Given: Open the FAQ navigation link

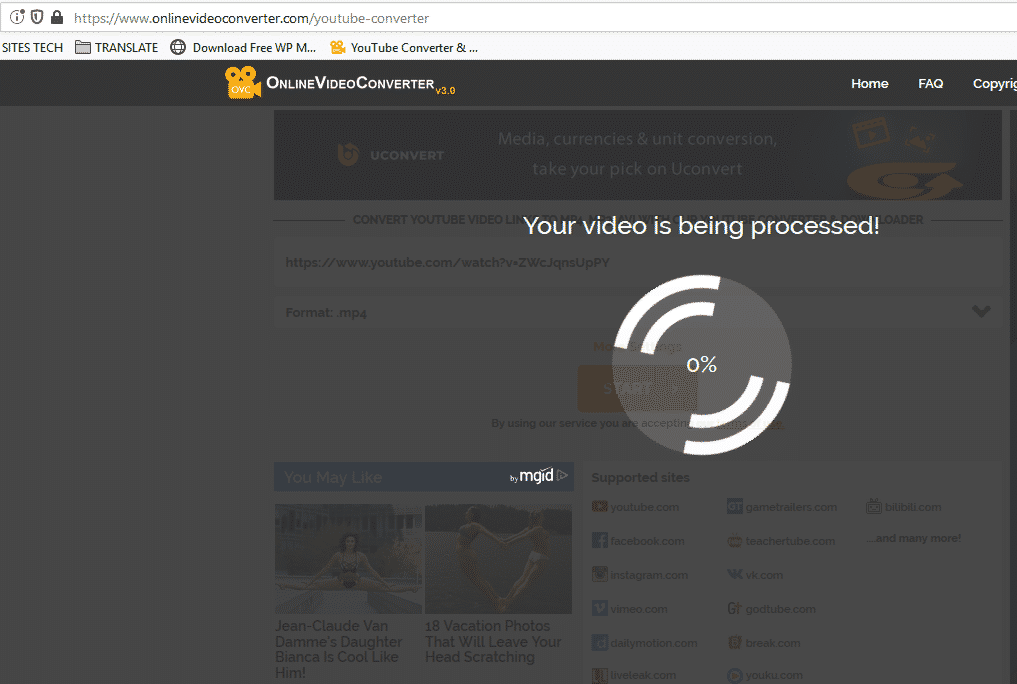Looking at the screenshot, I should pyautogui.click(x=931, y=84).
